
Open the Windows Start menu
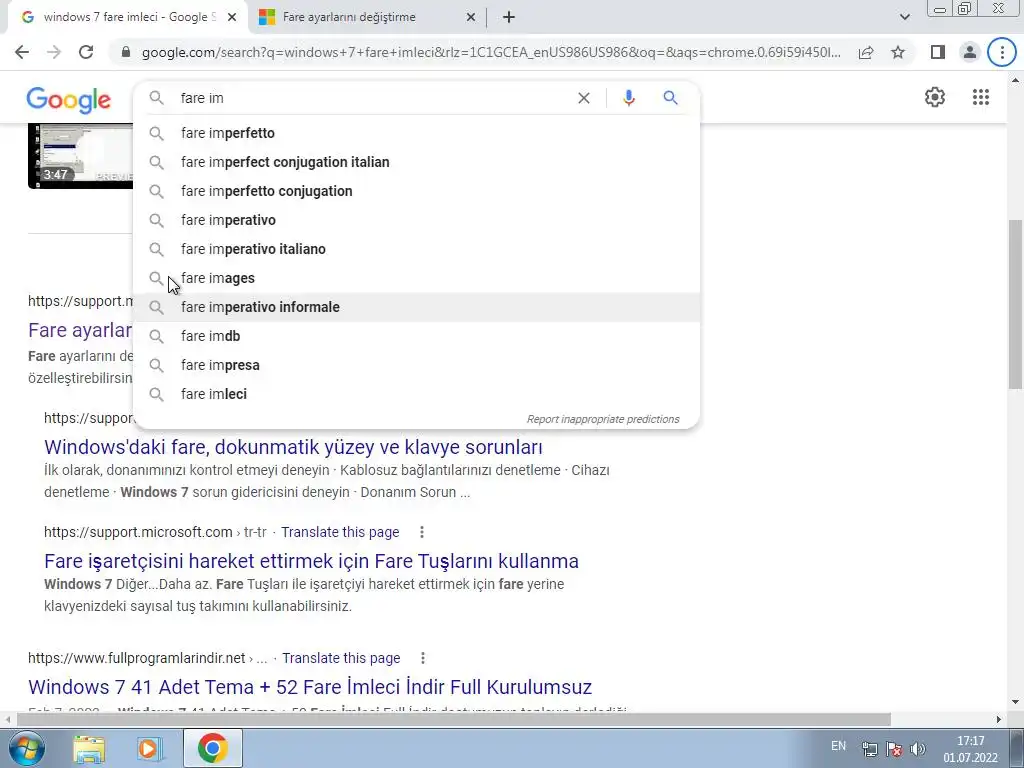coord(25,748)
